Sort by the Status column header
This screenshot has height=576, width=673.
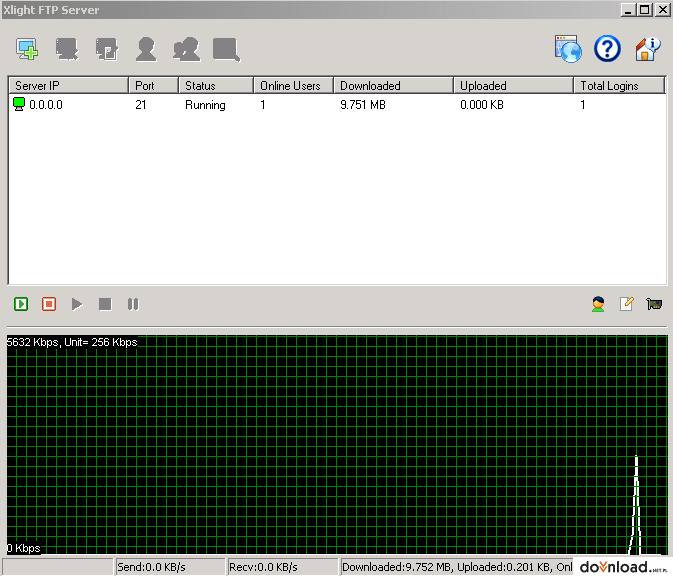216,85
